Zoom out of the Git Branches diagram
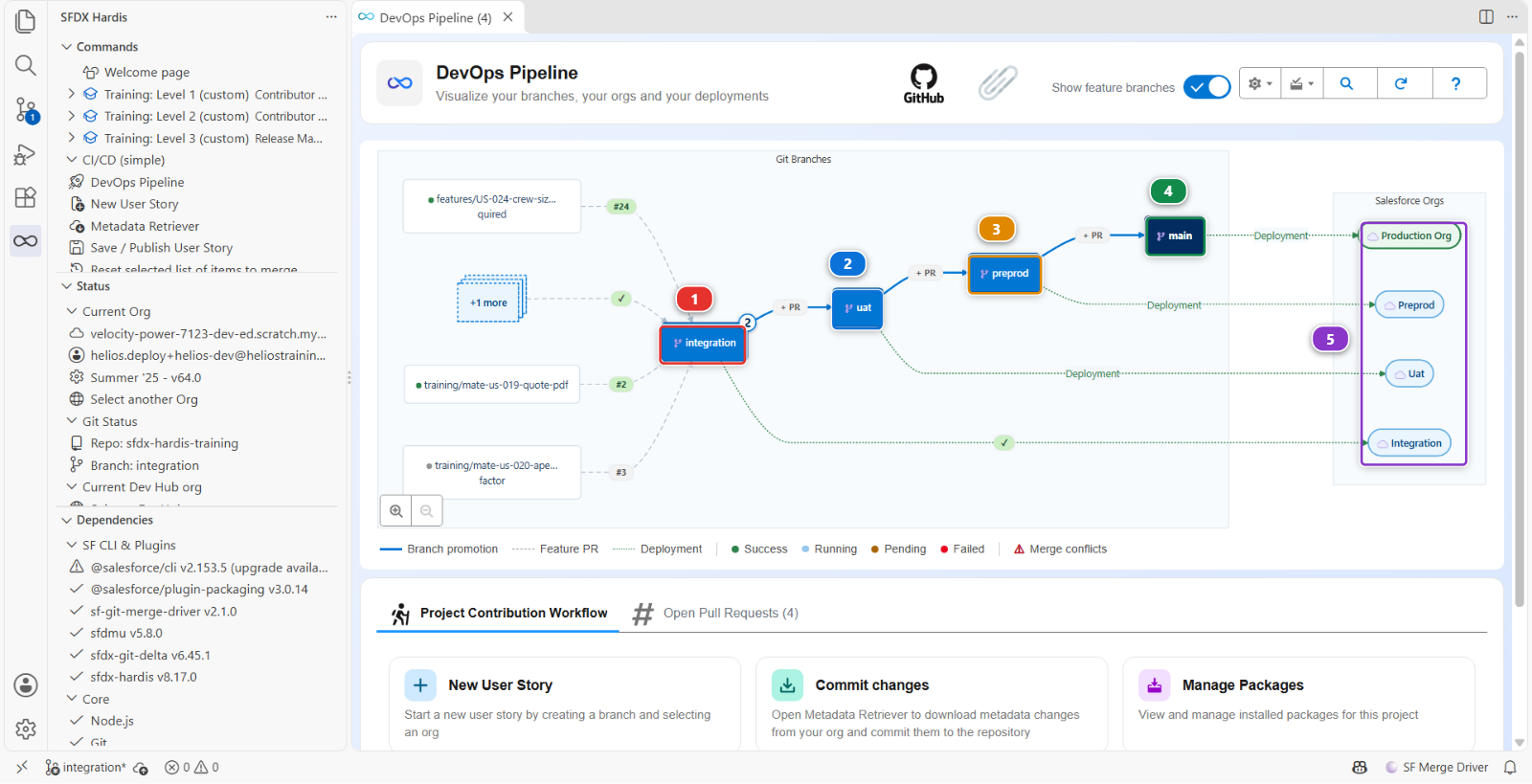 click(427, 511)
